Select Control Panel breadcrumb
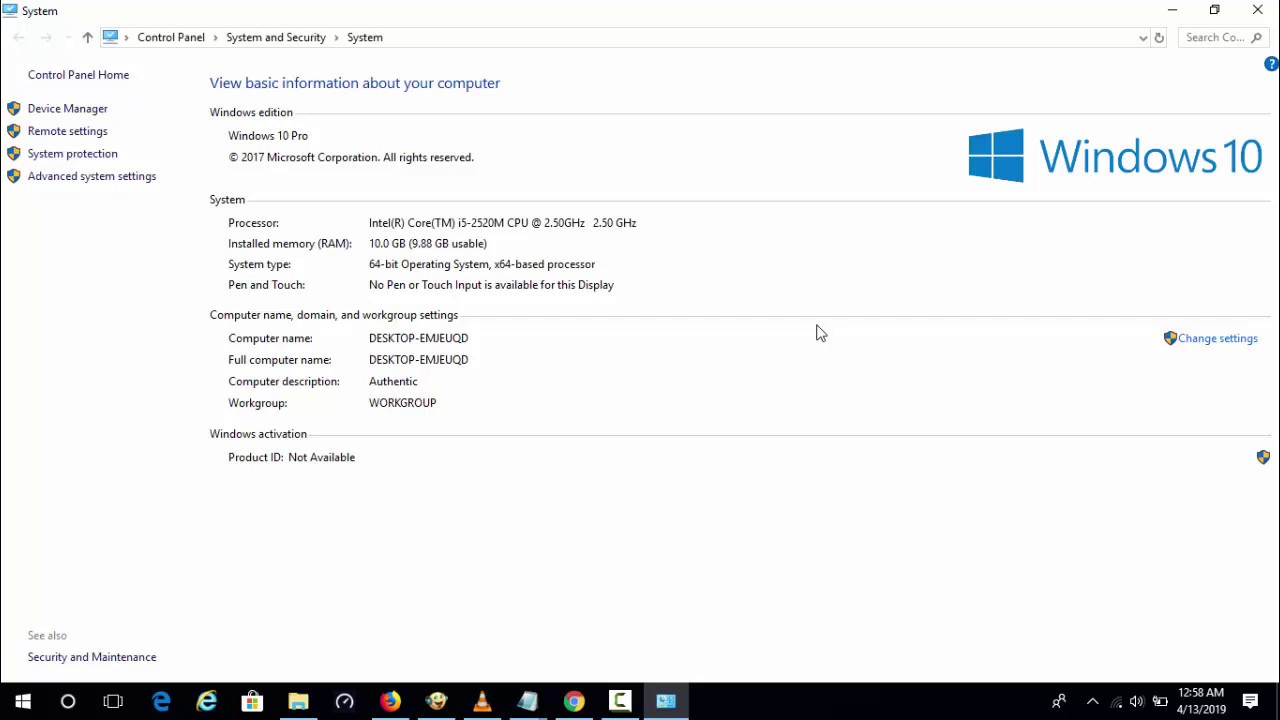1280x720 pixels. click(171, 37)
